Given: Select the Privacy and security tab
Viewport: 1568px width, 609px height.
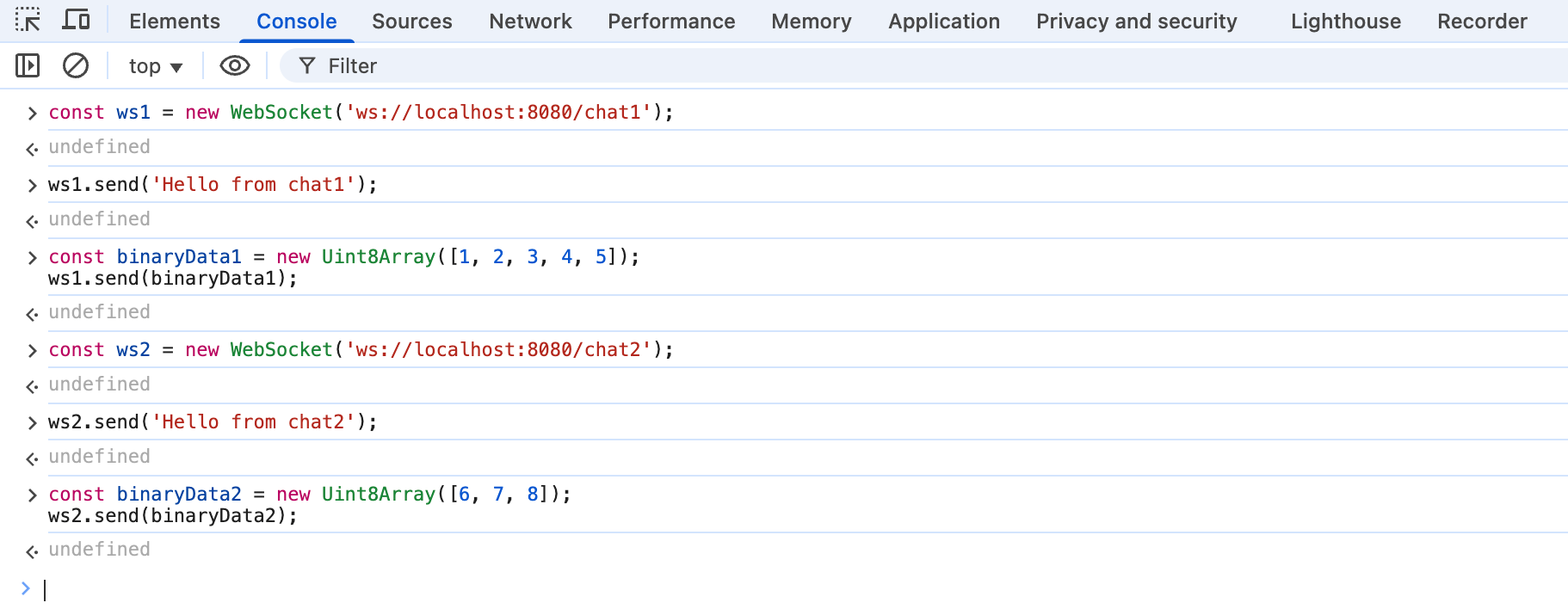Looking at the screenshot, I should [1136, 22].
